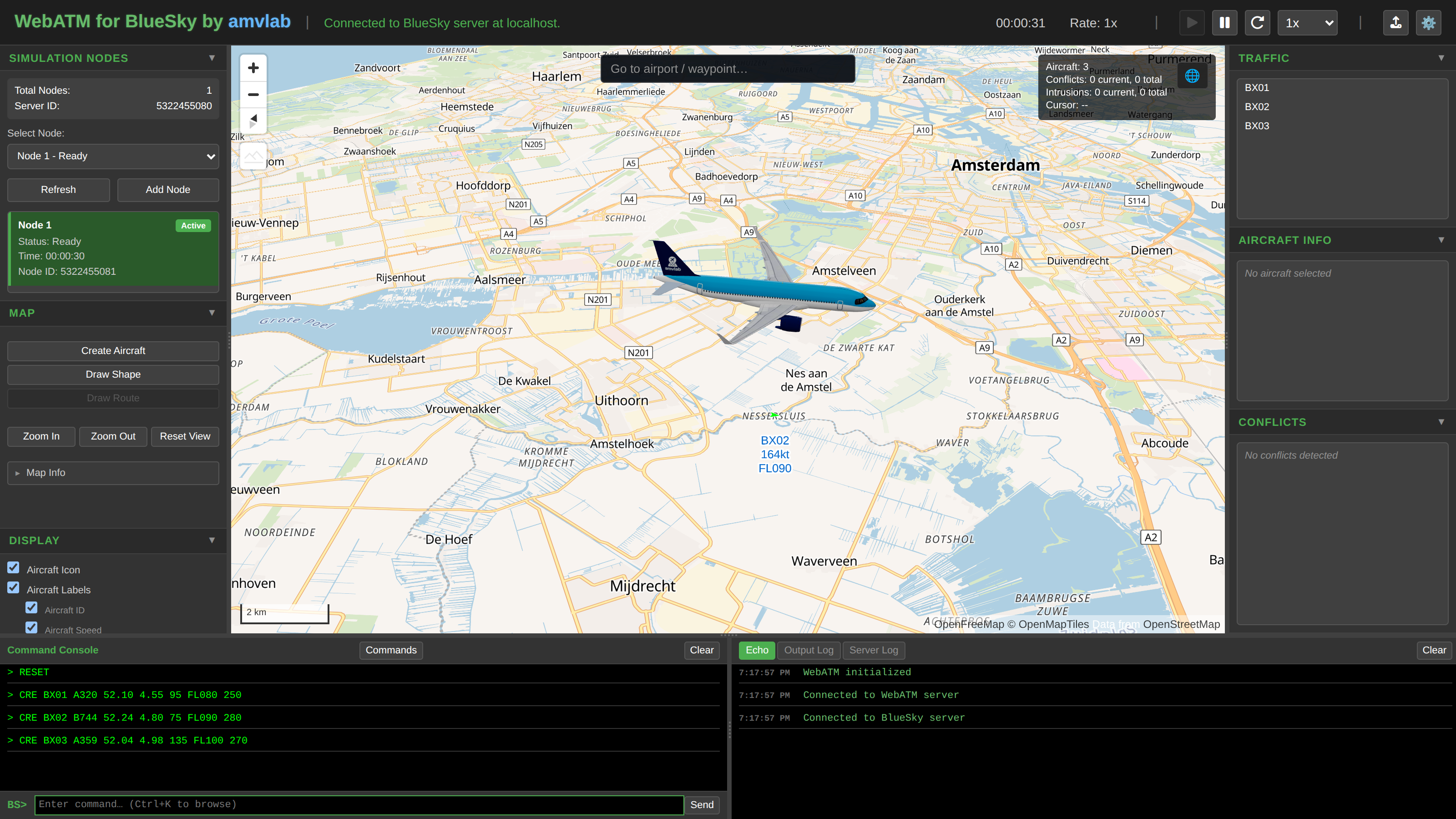The image size is (1456, 819).
Task: Uncheck the Aircraft Icon checkbox
Action: [x=14, y=567]
